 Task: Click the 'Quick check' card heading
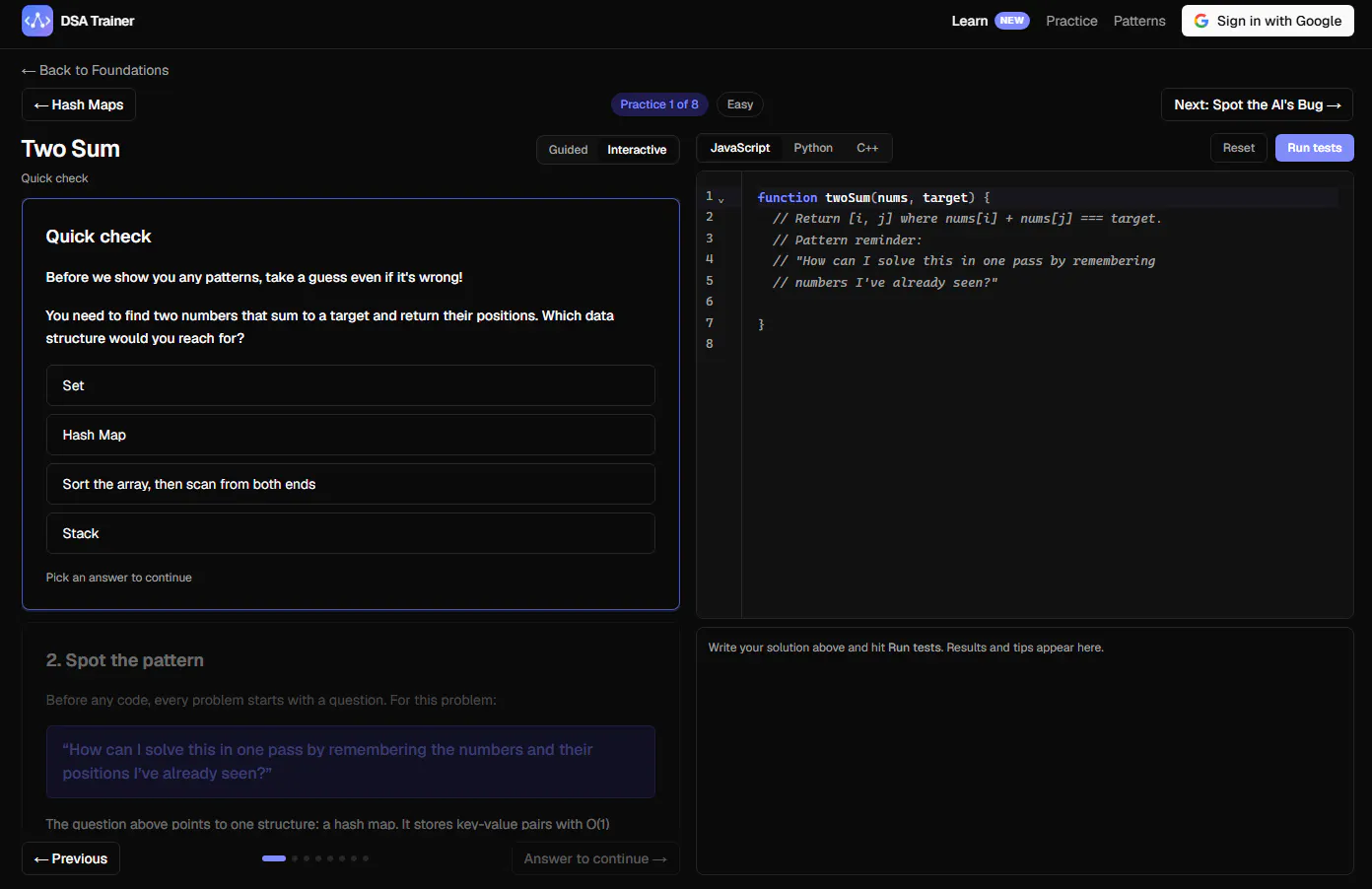point(99,237)
